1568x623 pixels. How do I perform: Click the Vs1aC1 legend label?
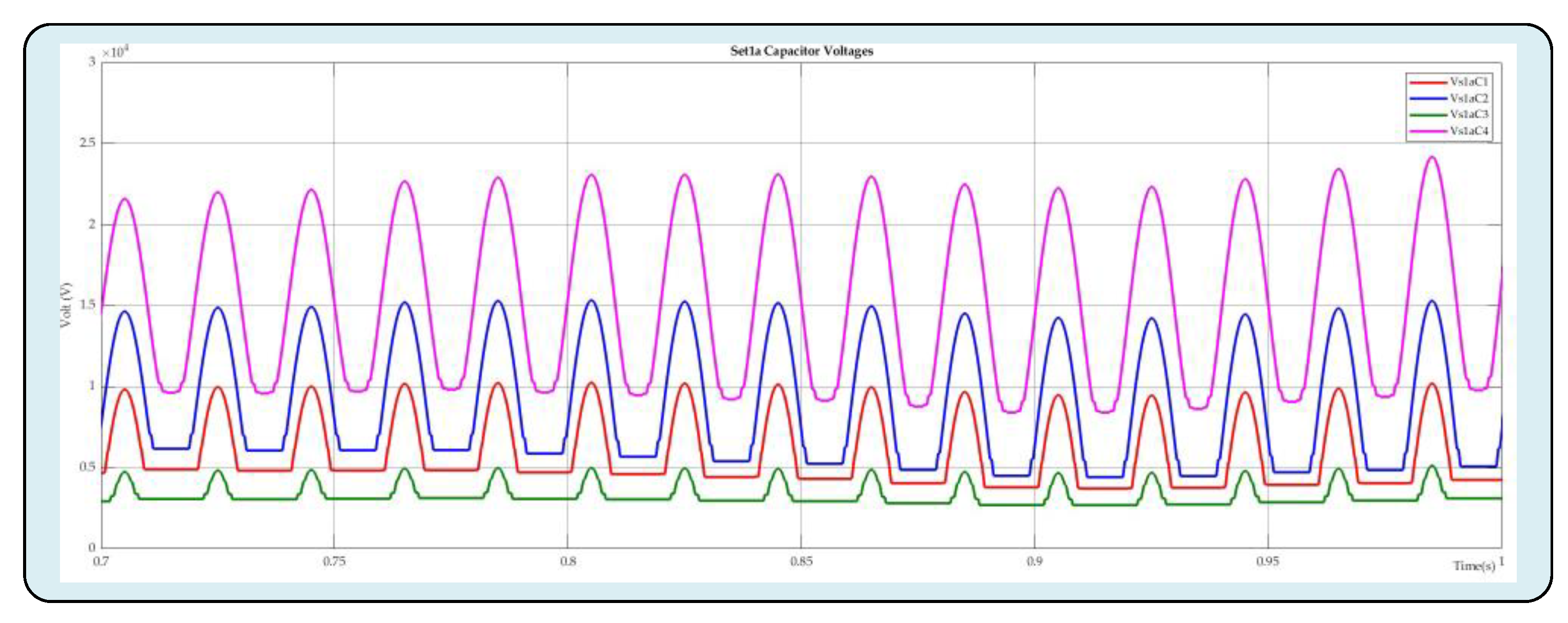(x=1469, y=82)
